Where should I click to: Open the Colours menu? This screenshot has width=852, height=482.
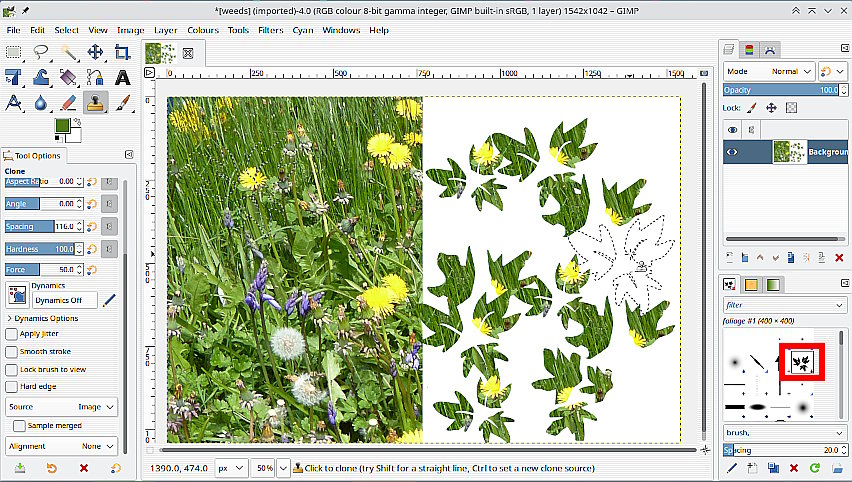point(203,30)
